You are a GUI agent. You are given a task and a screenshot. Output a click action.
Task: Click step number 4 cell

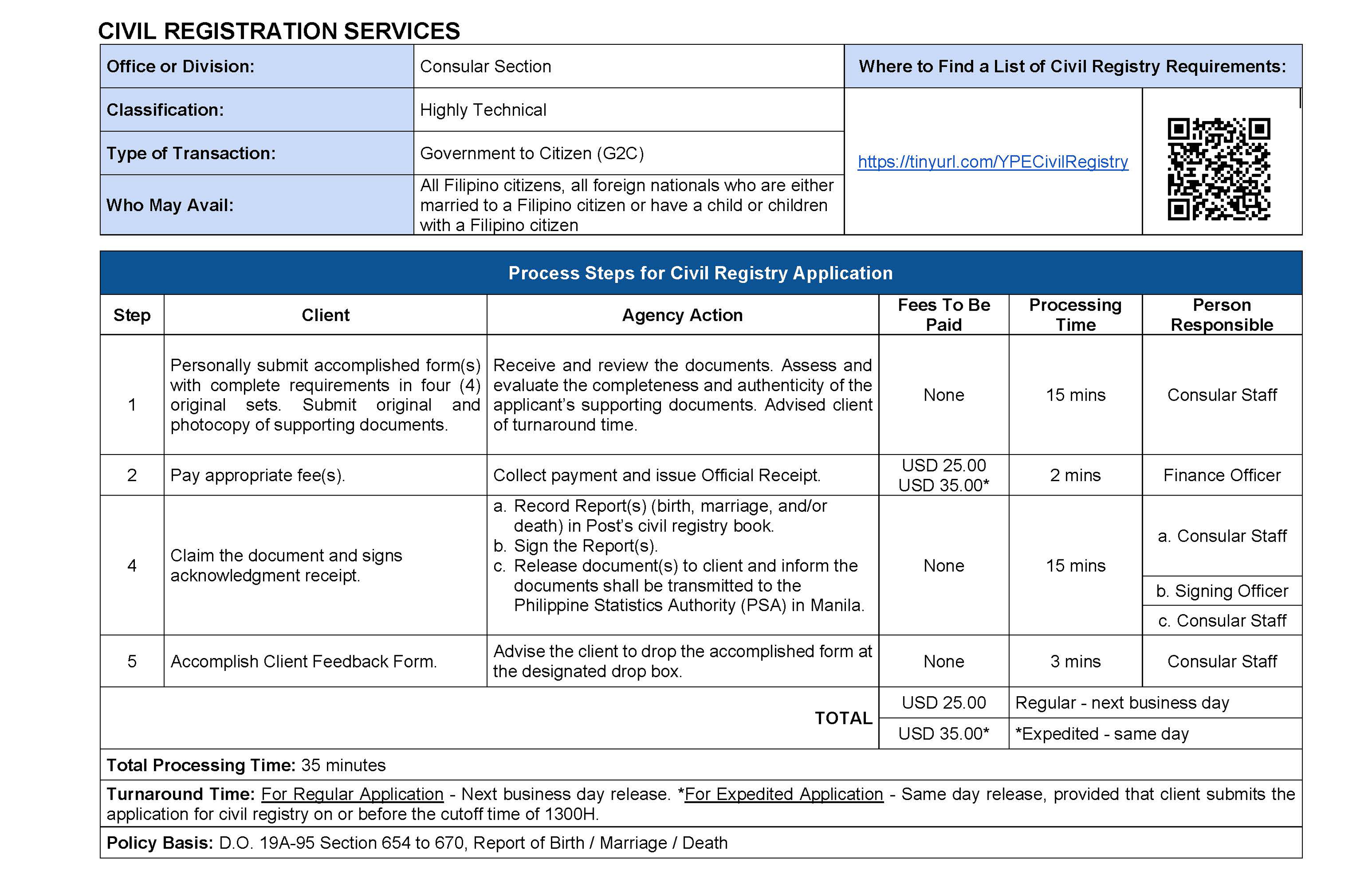click(x=132, y=565)
